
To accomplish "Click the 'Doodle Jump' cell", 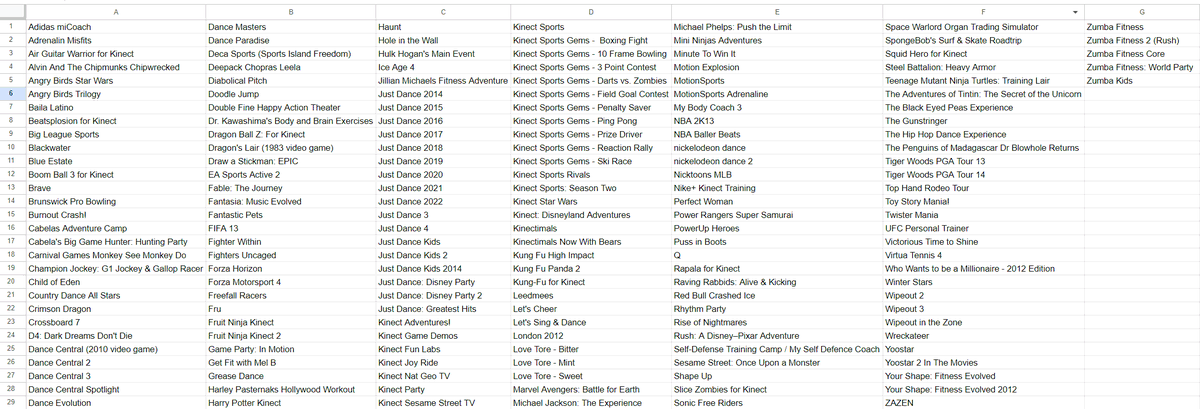I will pos(290,93).
